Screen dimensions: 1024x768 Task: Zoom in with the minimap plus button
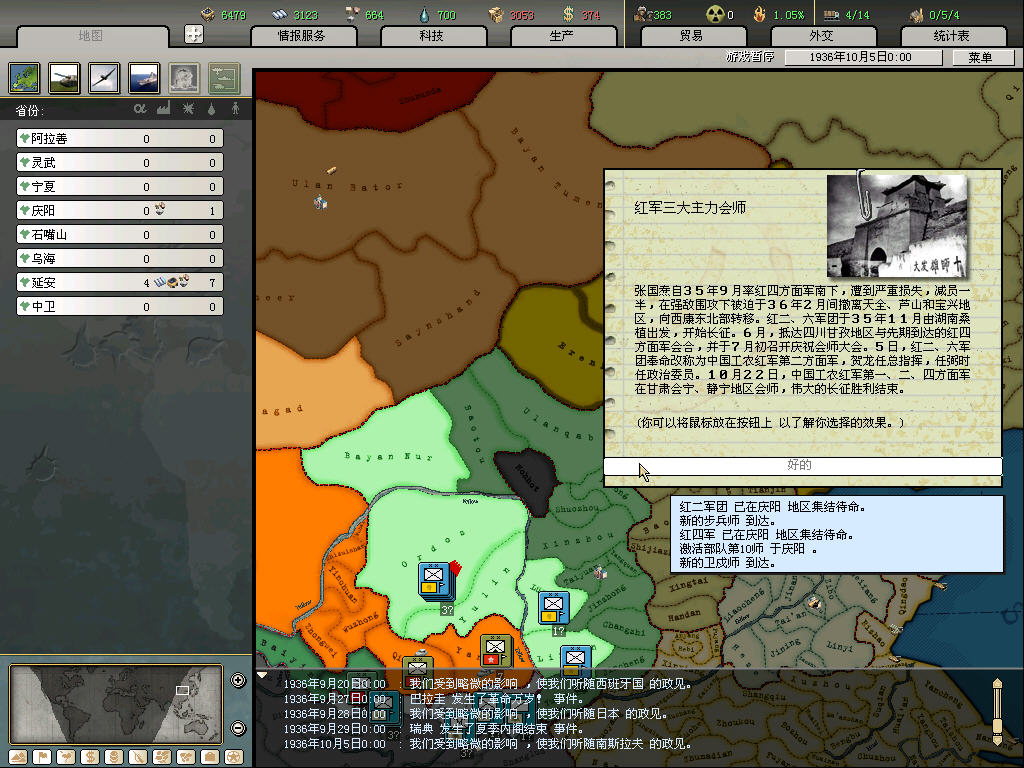point(238,680)
